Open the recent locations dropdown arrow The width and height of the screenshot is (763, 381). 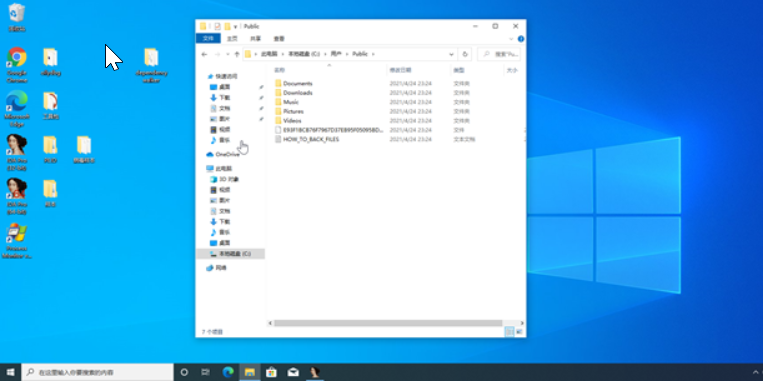[x=227, y=54]
